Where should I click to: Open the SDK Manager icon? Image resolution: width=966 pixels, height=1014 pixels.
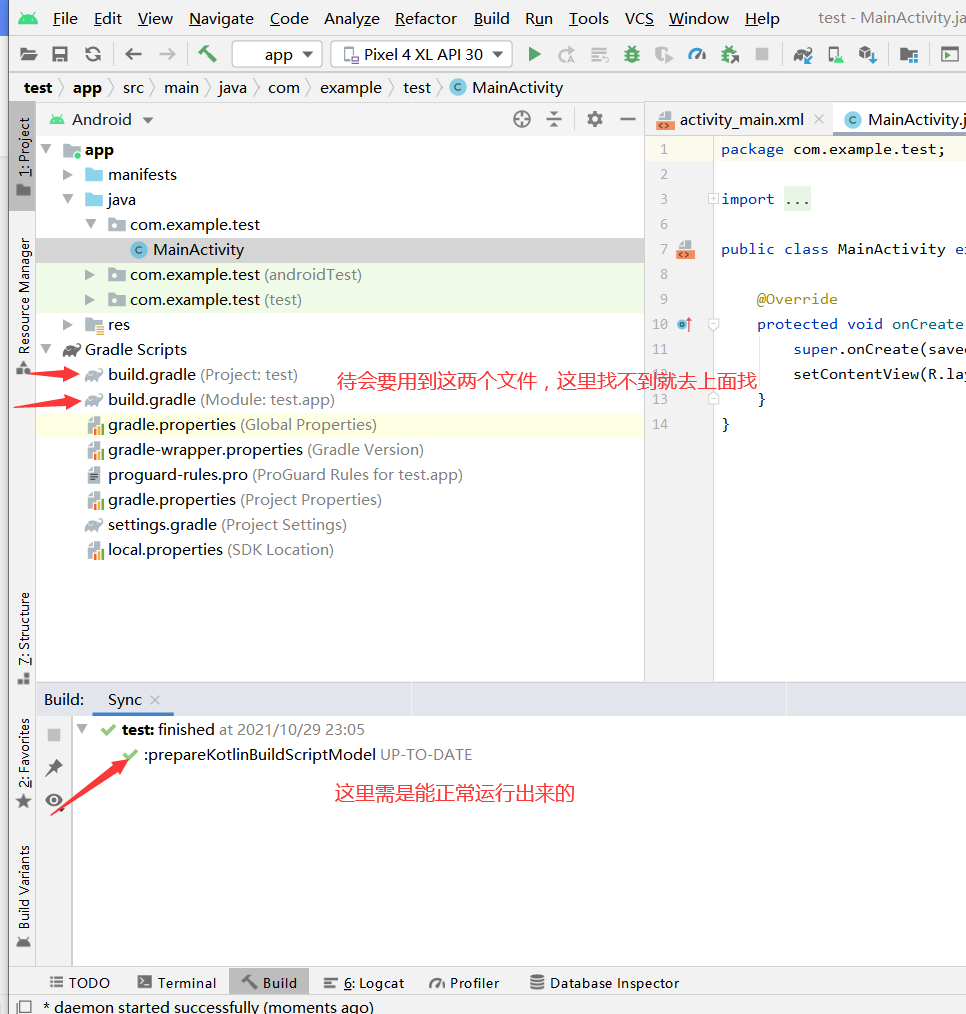tap(868, 55)
